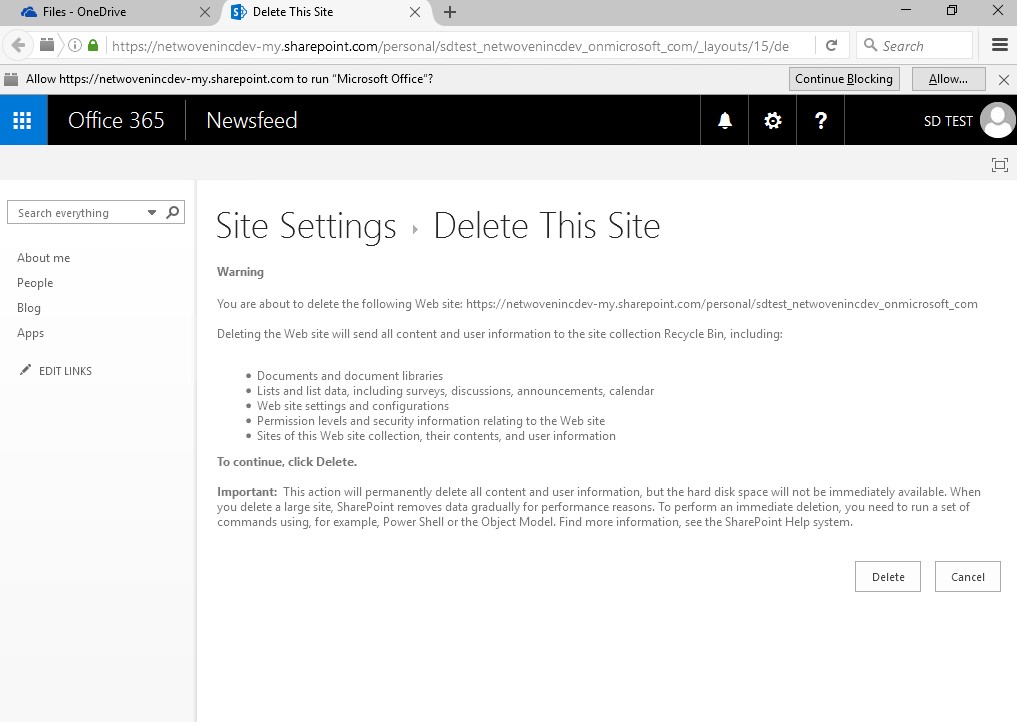Close the Delete This Site tab
The width and height of the screenshot is (1017, 722).
[414, 12]
